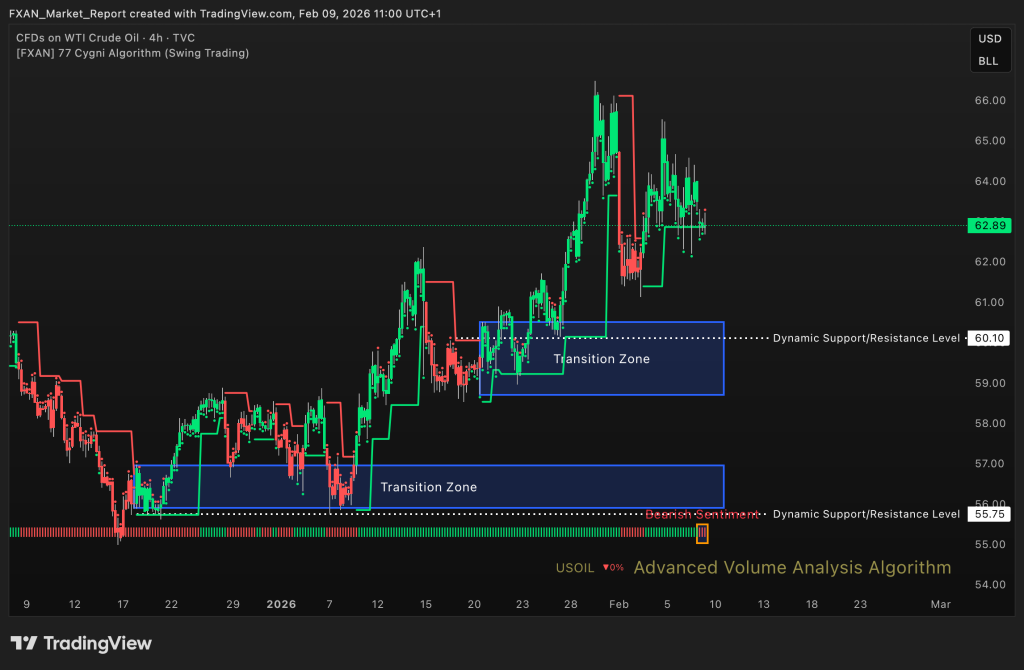Click the Feb label on the time axis
Viewport: 1024px width, 670px height.
coord(618,605)
